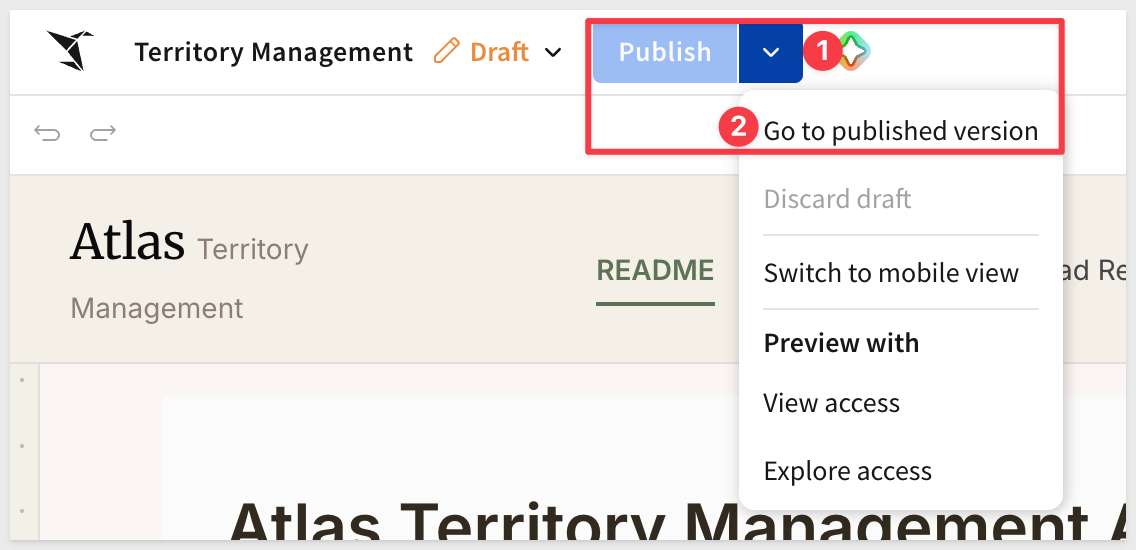Viewport: 1136px width, 550px height.
Task: Open the Publish options dropdown arrow
Action: (x=771, y=52)
